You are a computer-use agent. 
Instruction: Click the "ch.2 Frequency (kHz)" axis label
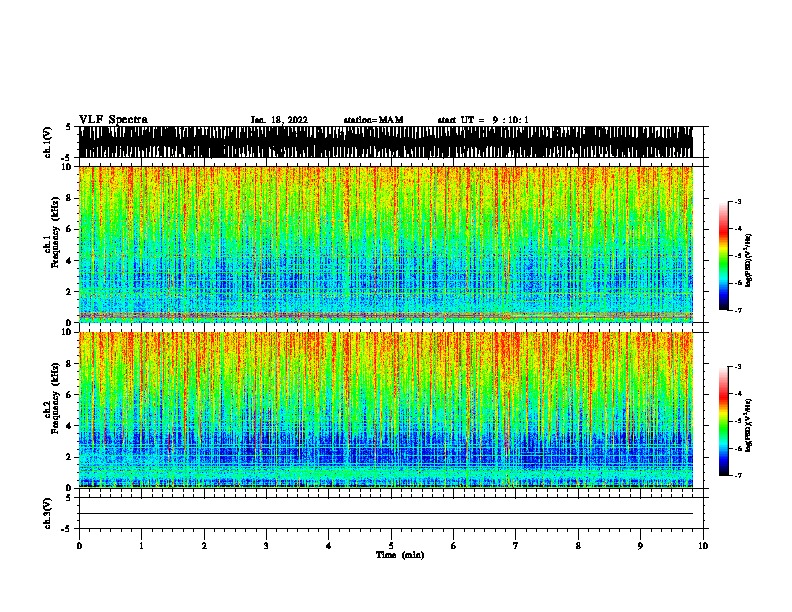(x=51, y=398)
